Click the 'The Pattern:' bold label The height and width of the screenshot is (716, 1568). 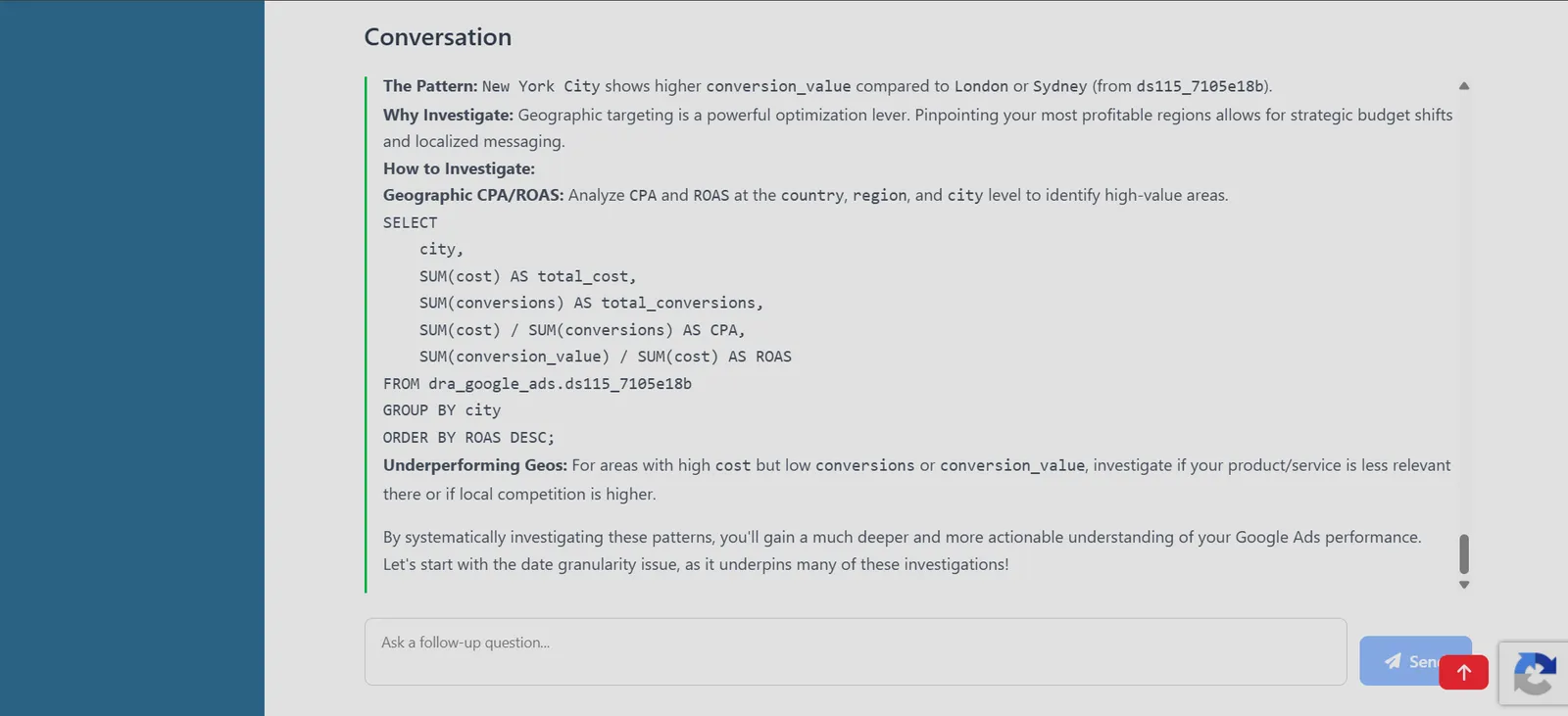click(x=430, y=86)
